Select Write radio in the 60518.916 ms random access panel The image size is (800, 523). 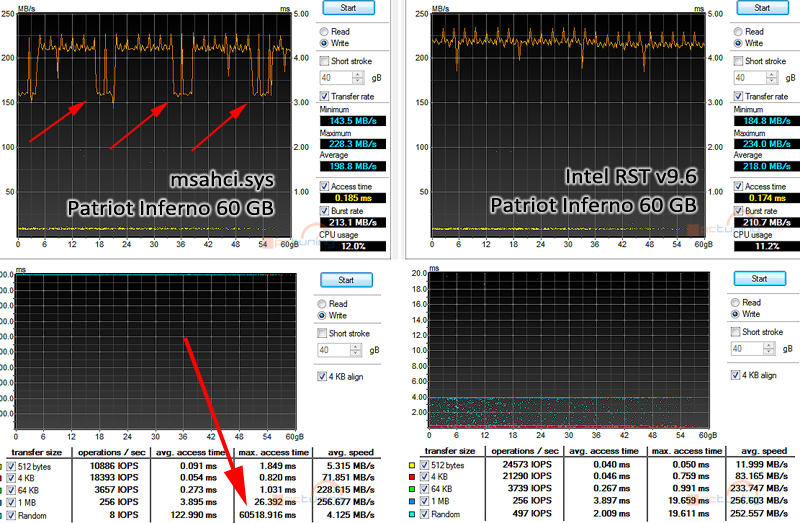pos(322,316)
